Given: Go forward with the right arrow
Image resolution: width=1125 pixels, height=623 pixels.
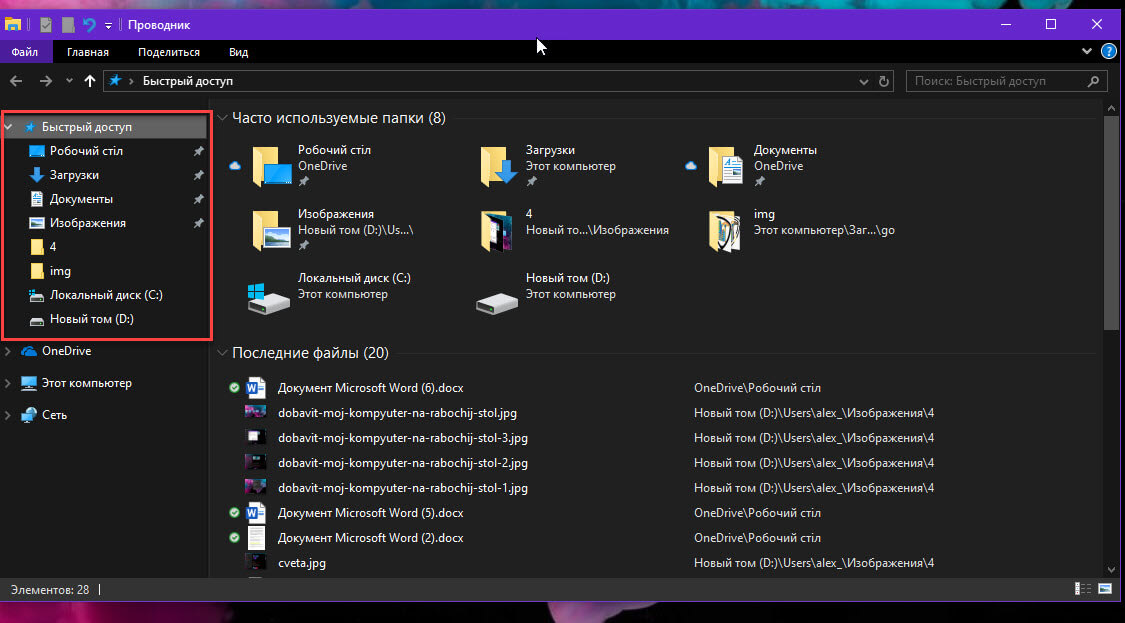Looking at the screenshot, I should pyautogui.click(x=45, y=81).
